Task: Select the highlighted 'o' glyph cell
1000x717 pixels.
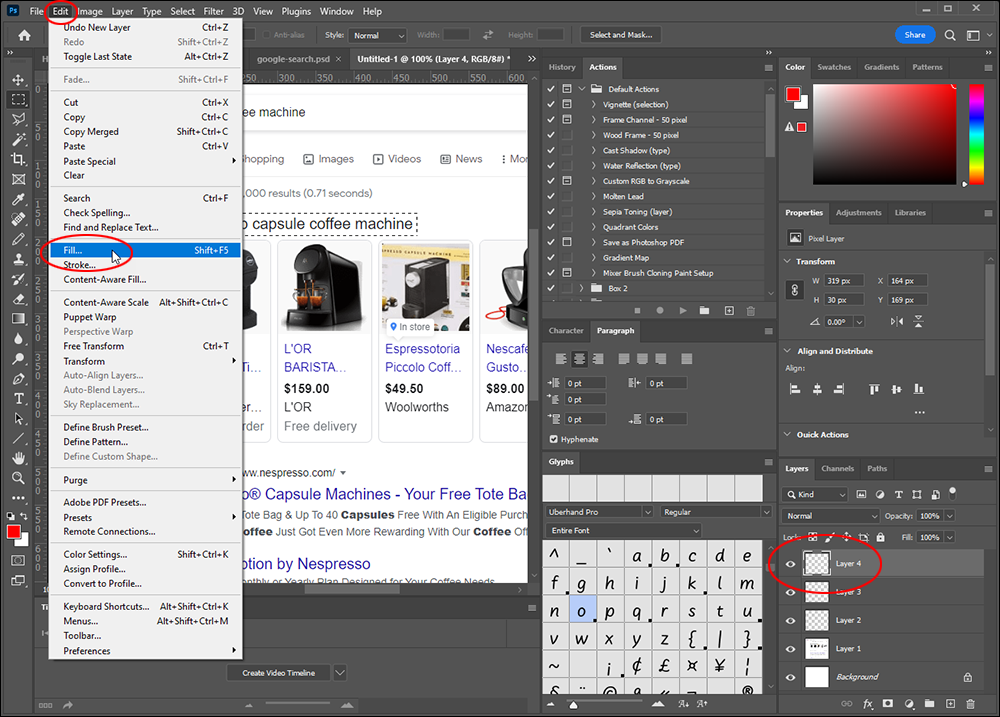Action: [582, 611]
